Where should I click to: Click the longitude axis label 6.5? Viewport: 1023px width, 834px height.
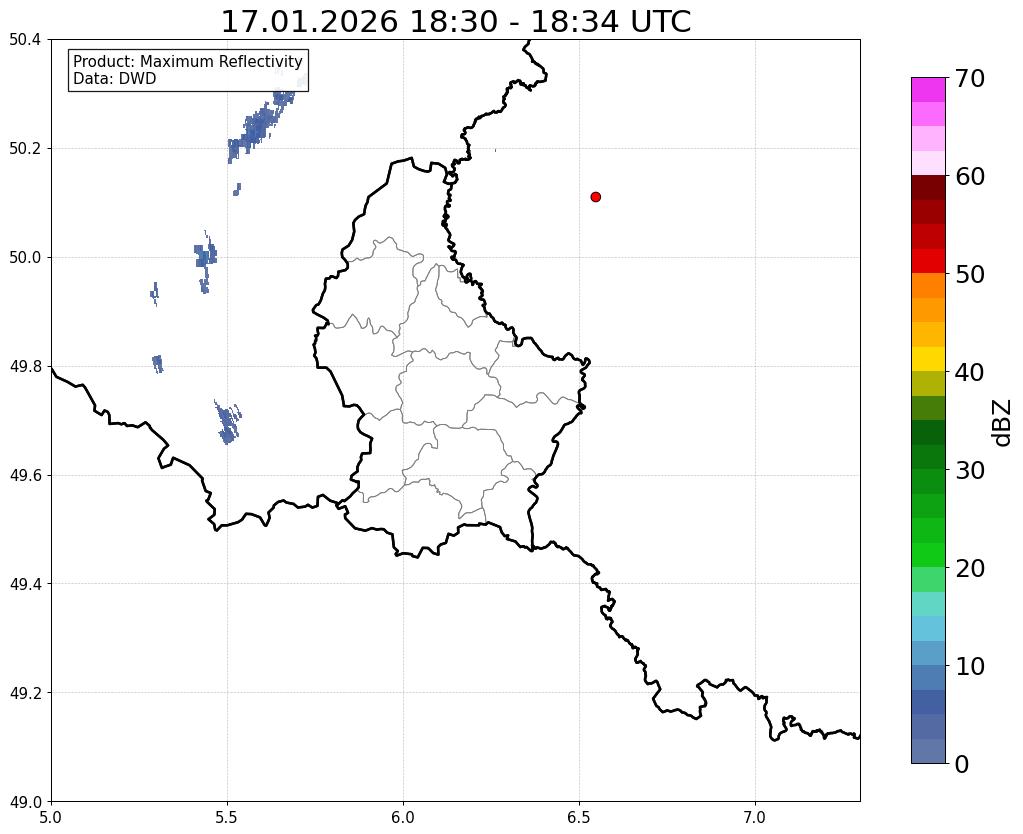click(579, 817)
